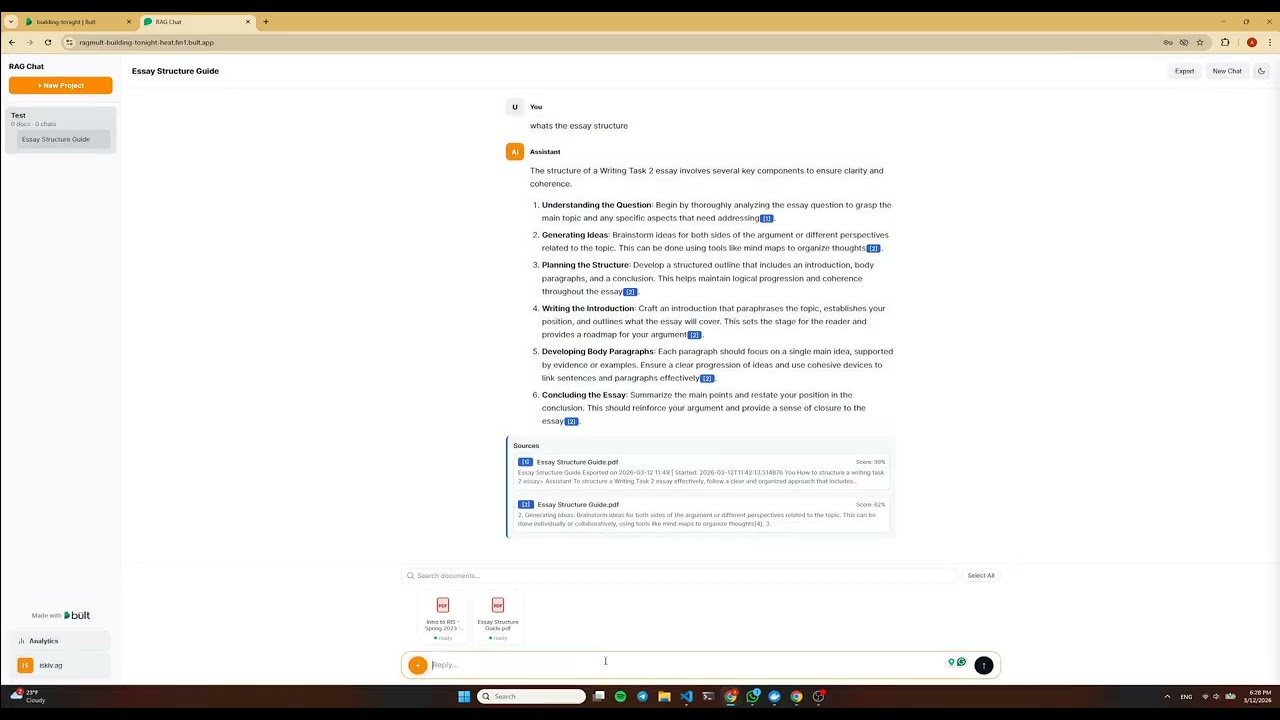Click the green pin extension icon in reply box
This screenshot has width=1280, height=720.
tap(951, 662)
